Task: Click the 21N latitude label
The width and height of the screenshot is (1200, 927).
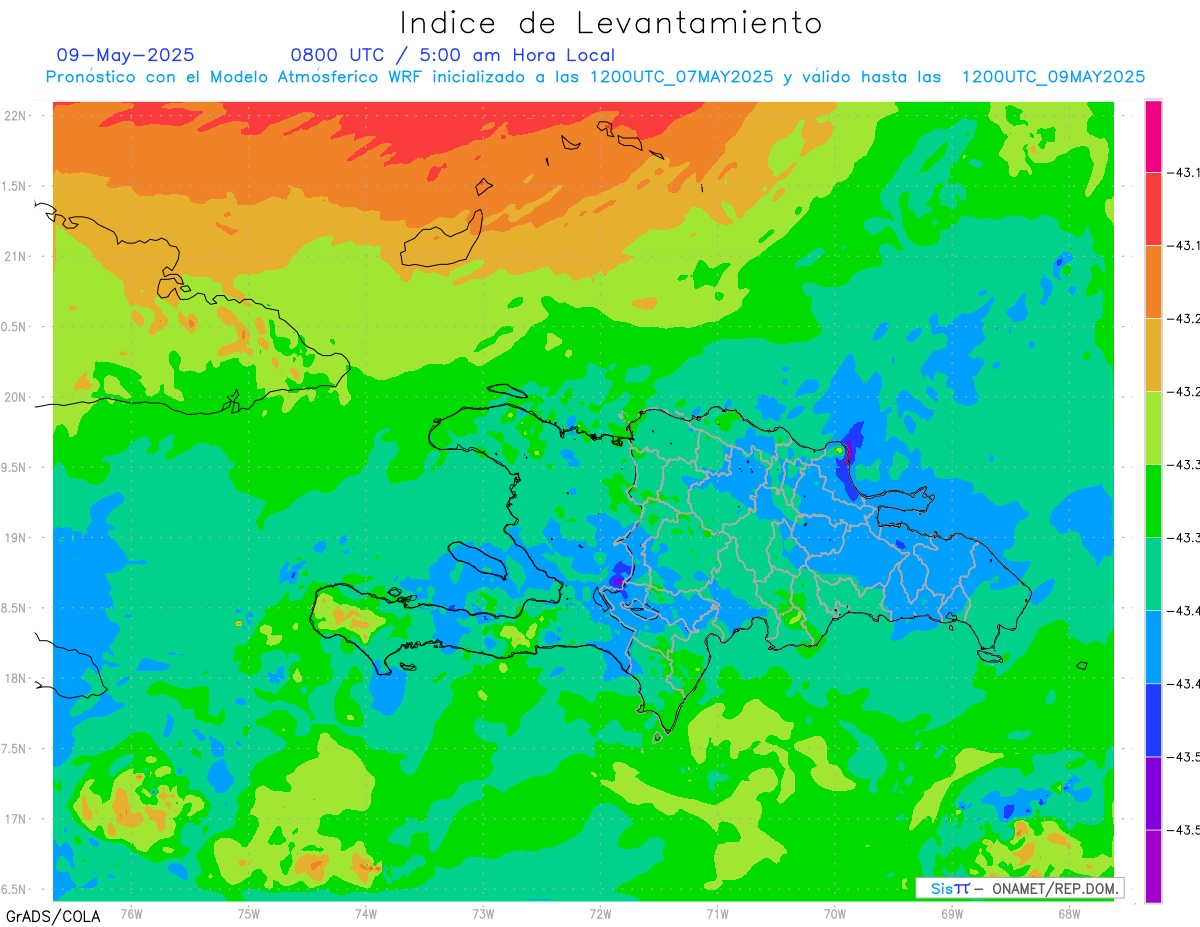Action: click(14, 256)
